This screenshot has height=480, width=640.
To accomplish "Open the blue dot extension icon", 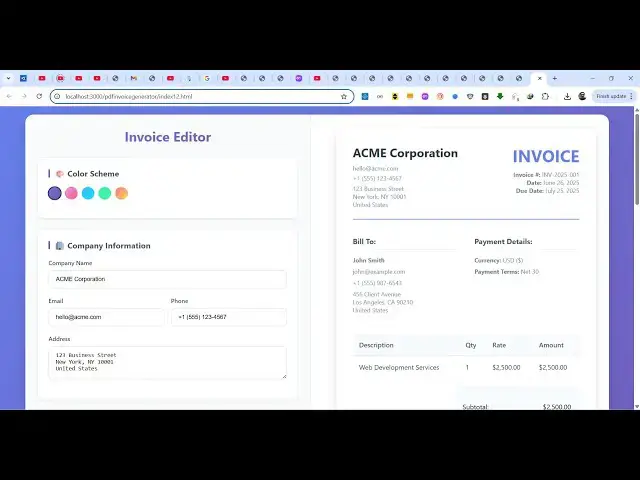I will [x=455, y=96].
